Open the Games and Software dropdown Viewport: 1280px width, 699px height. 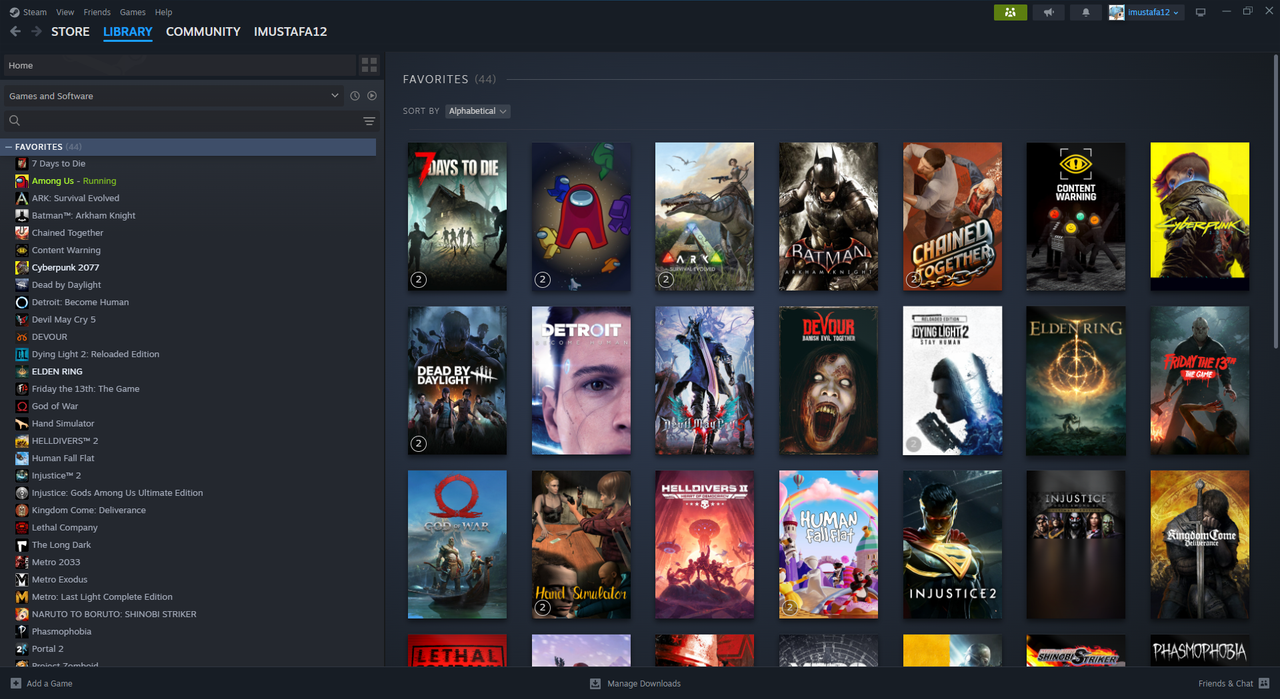point(174,96)
